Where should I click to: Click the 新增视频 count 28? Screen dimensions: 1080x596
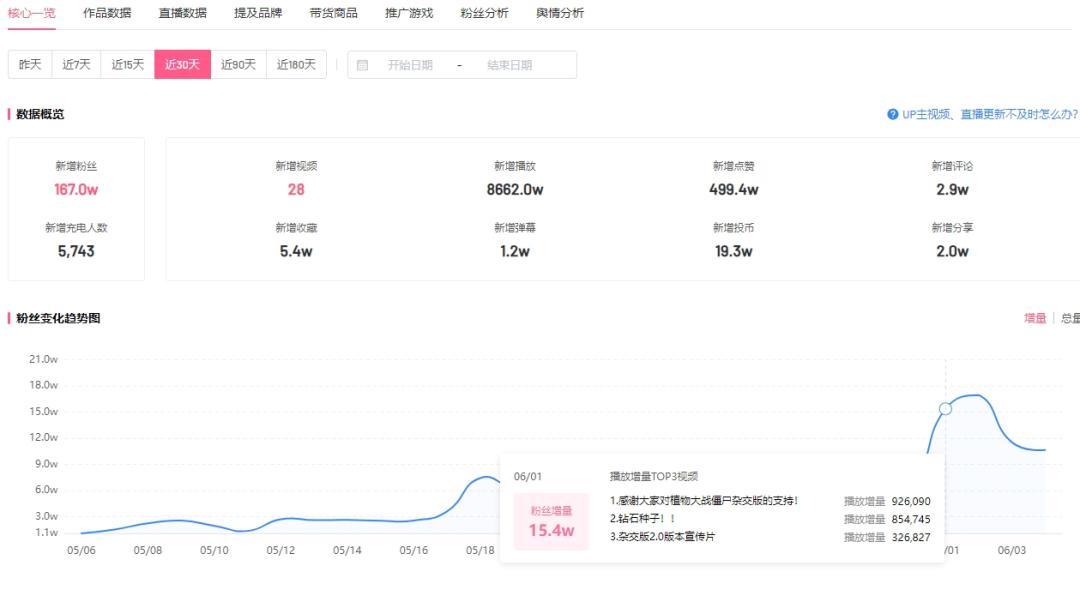pyautogui.click(x=296, y=189)
